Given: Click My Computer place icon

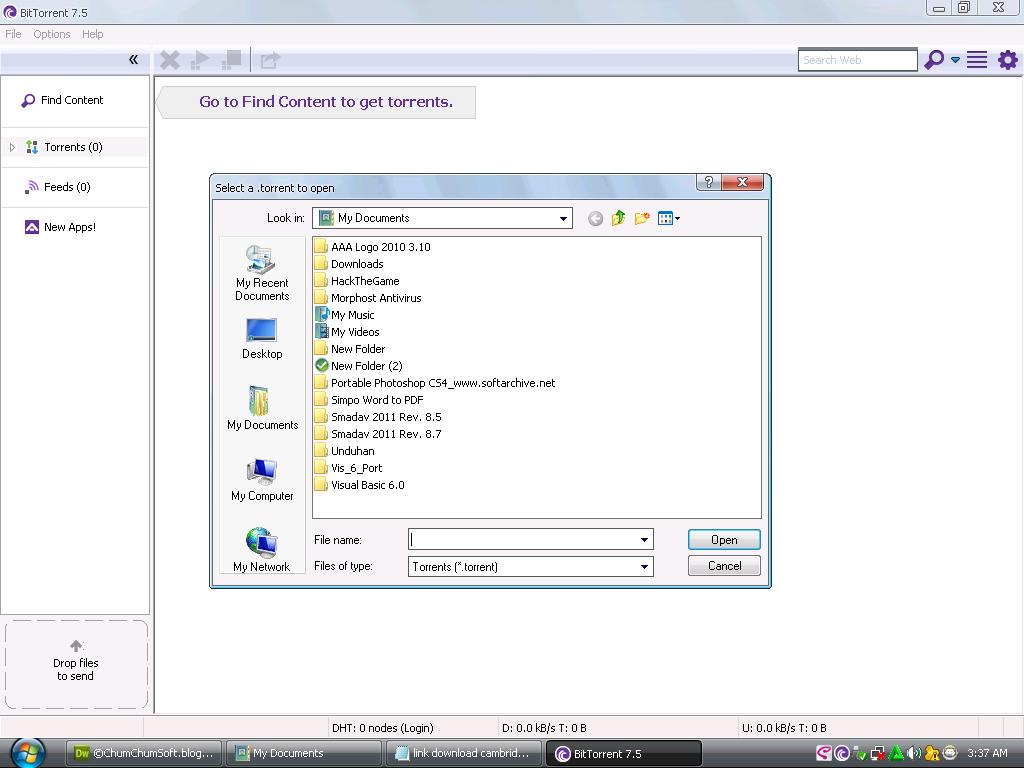Looking at the screenshot, I should (262, 479).
